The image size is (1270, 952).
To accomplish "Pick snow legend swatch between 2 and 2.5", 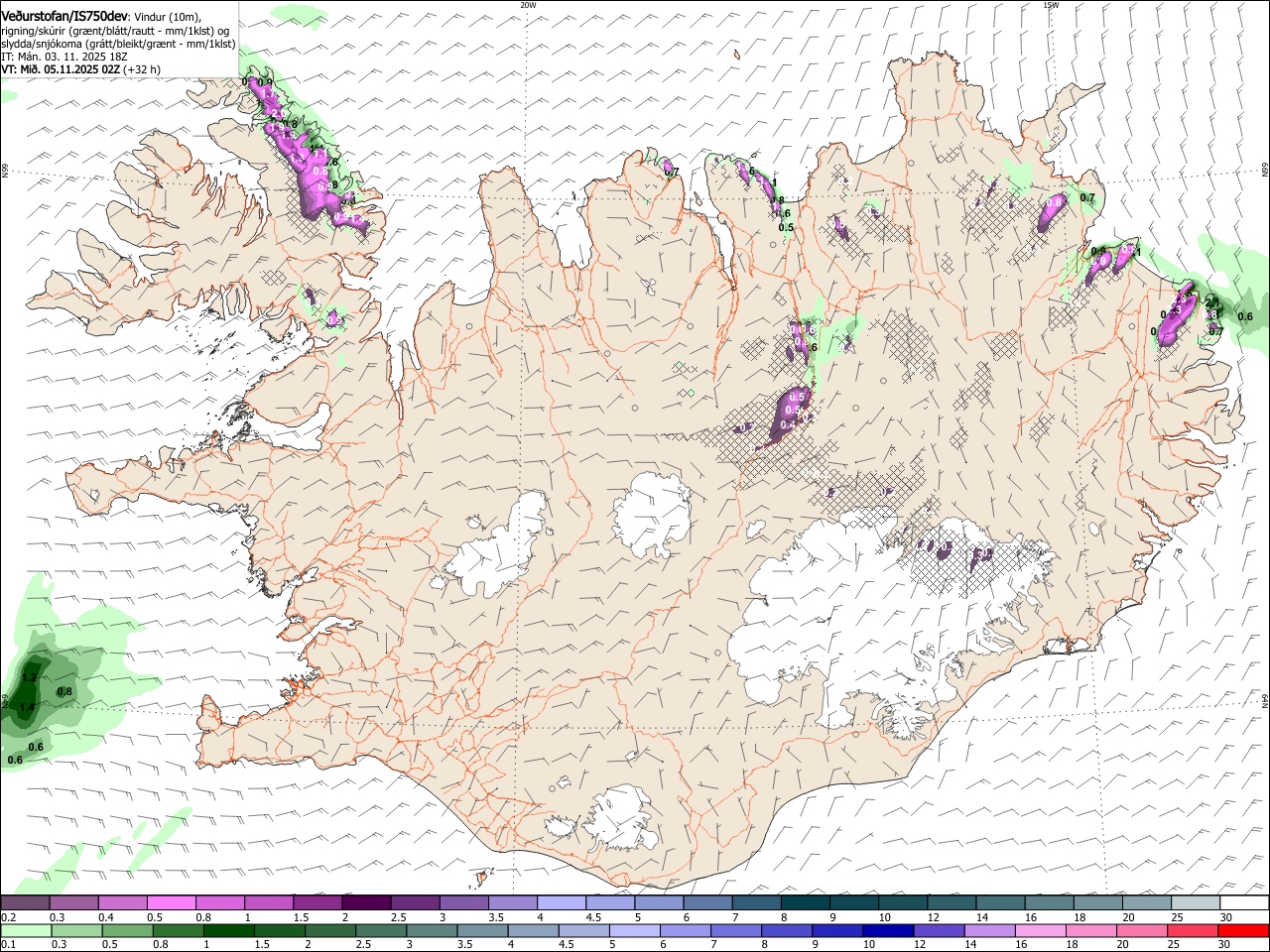I will click(x=365, y=902).
